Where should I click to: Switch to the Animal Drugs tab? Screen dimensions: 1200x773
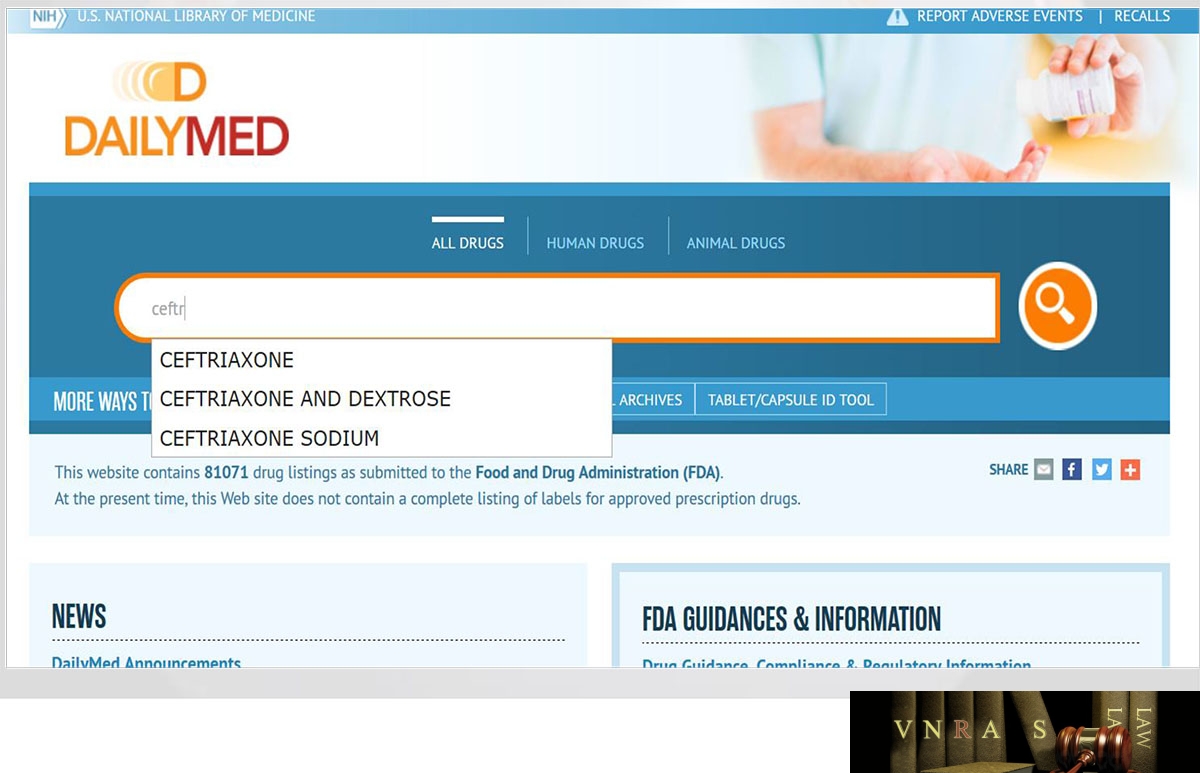[735, 243]
